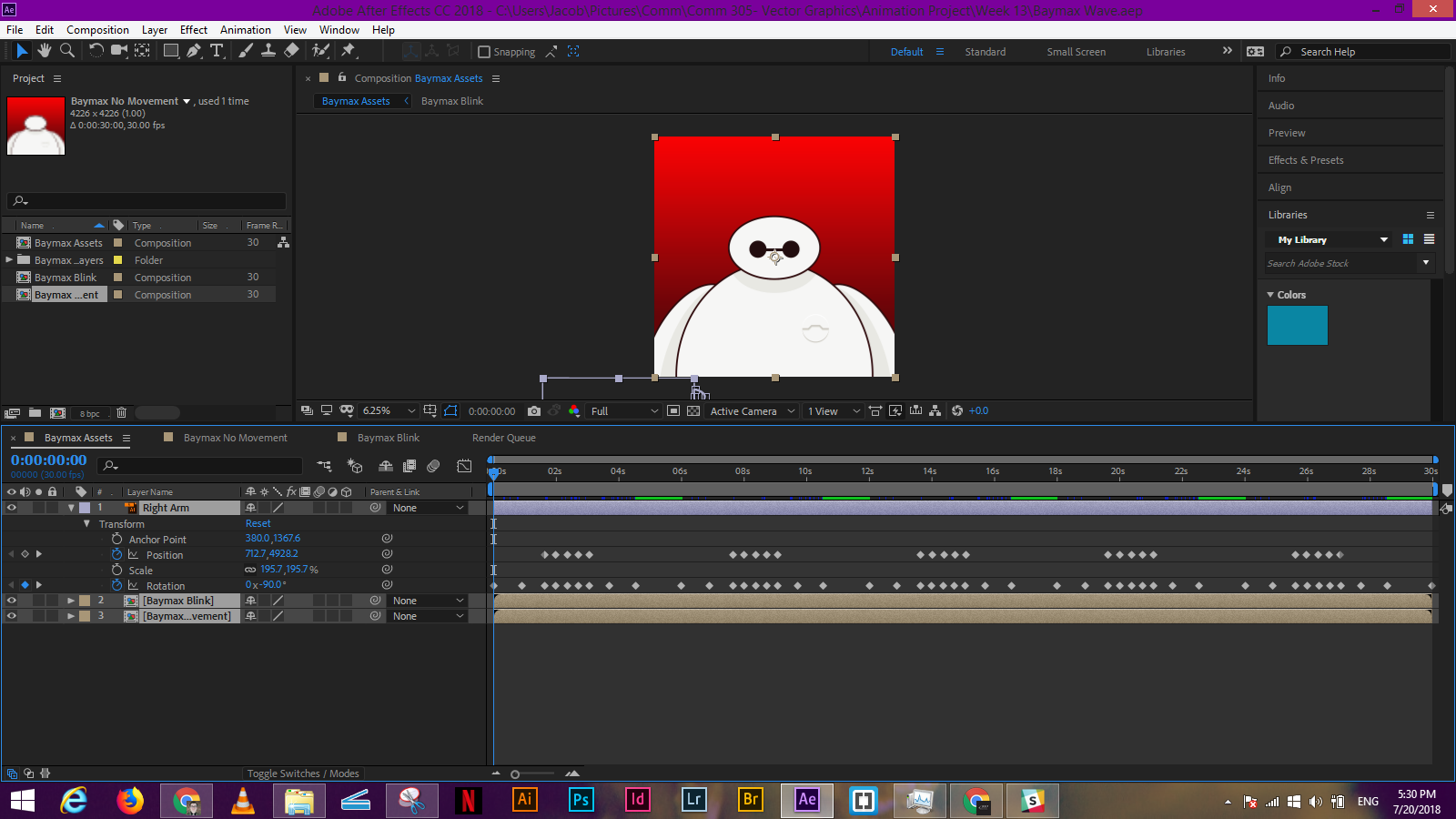The height and width of the screenshot is (819, 1456).
Task: Take a snapshot with the camera icon
Action: [534, 411]
